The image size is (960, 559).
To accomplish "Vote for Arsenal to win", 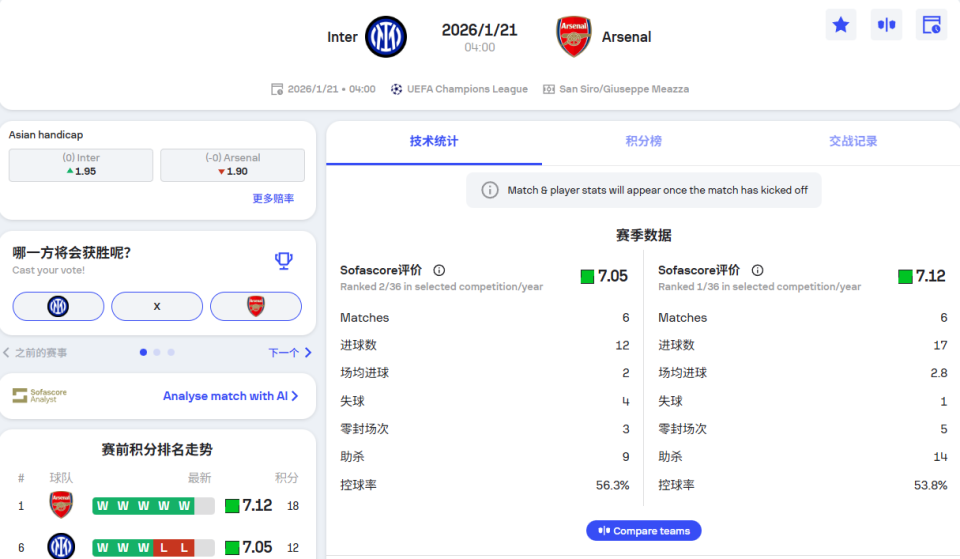I will (x=256, y=306).
